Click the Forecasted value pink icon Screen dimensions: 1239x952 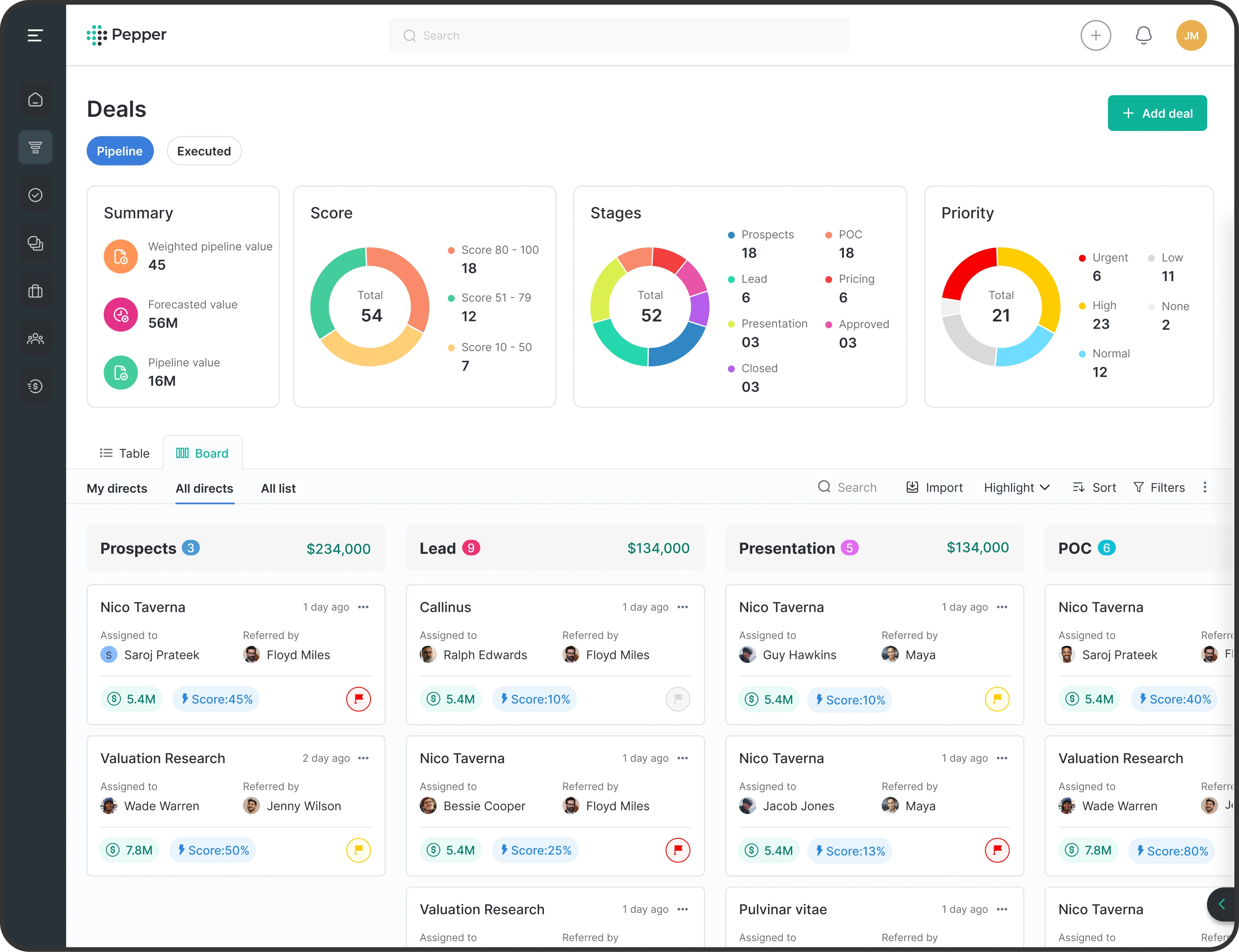coord(121,314)
